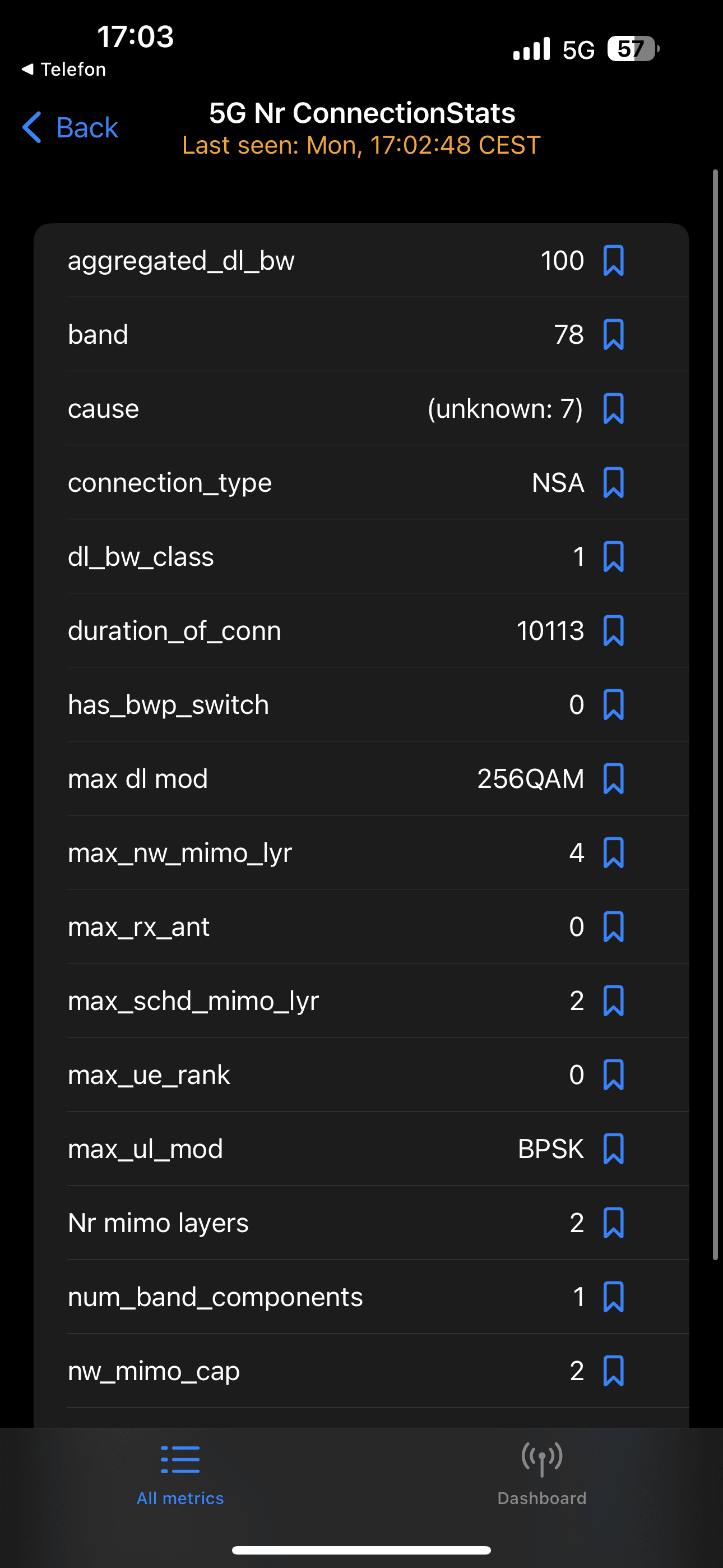Bookmark the aggregated_dl_bw metric

[x=613, y=261]
